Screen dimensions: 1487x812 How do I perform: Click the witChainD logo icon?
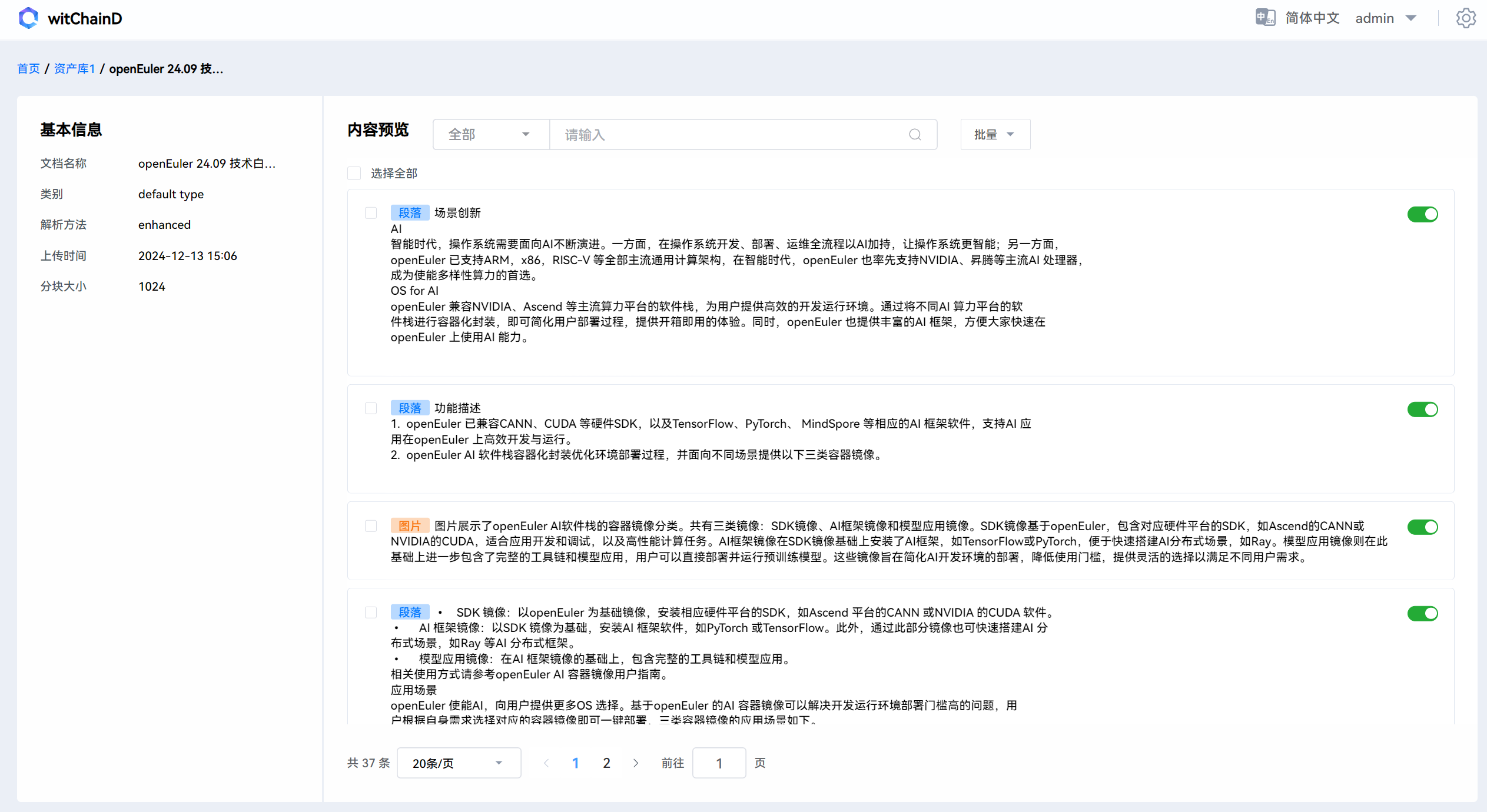coord(28,18)
